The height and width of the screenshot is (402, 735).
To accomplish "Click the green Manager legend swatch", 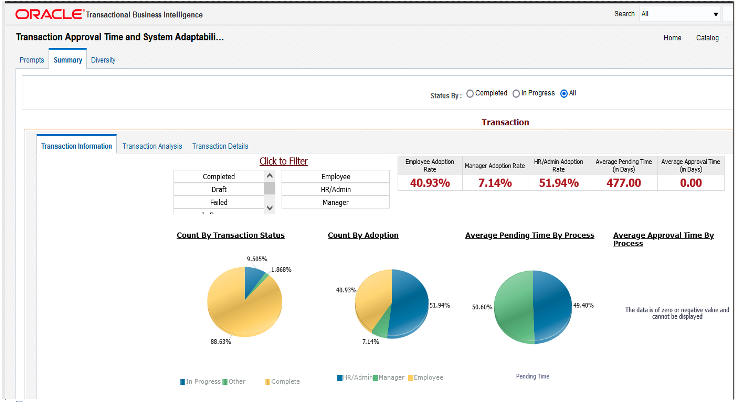I will coord(375,378).
